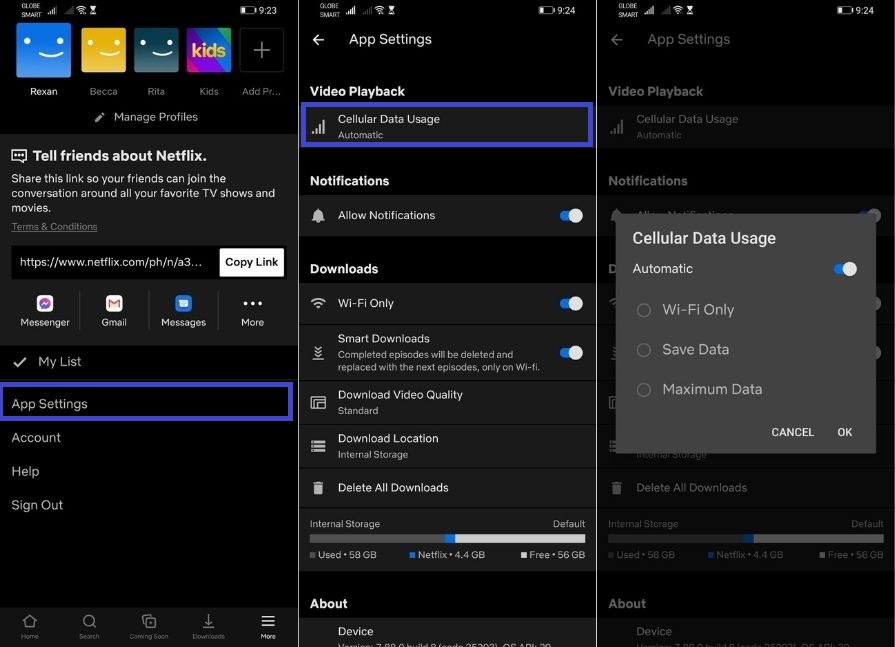Go to Downloads in bottom navigation
The width and height of the screenshot is (895, 647).
click(x=208, y=622)
